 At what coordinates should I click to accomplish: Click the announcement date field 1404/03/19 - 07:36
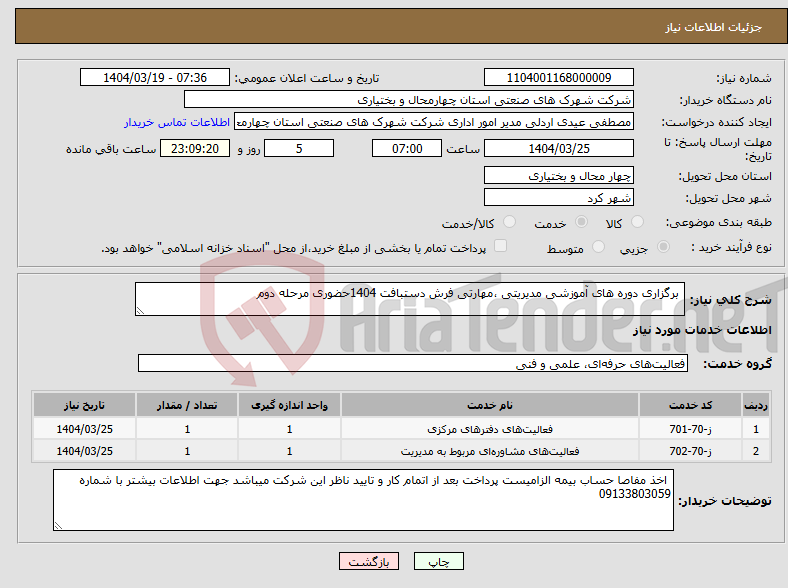(x=155, y=78)
